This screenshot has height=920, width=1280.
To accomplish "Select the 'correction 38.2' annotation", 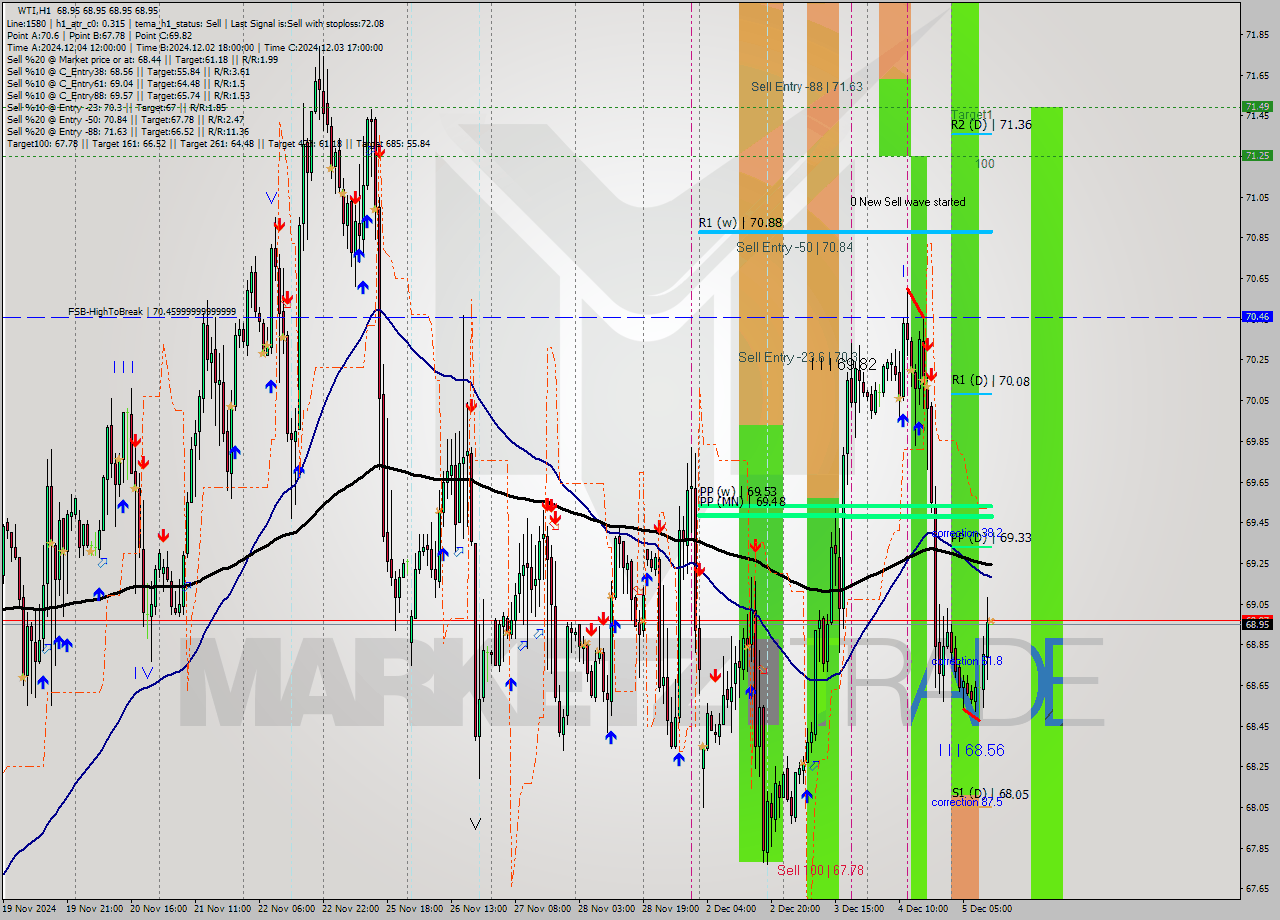I will click(967, 533).
